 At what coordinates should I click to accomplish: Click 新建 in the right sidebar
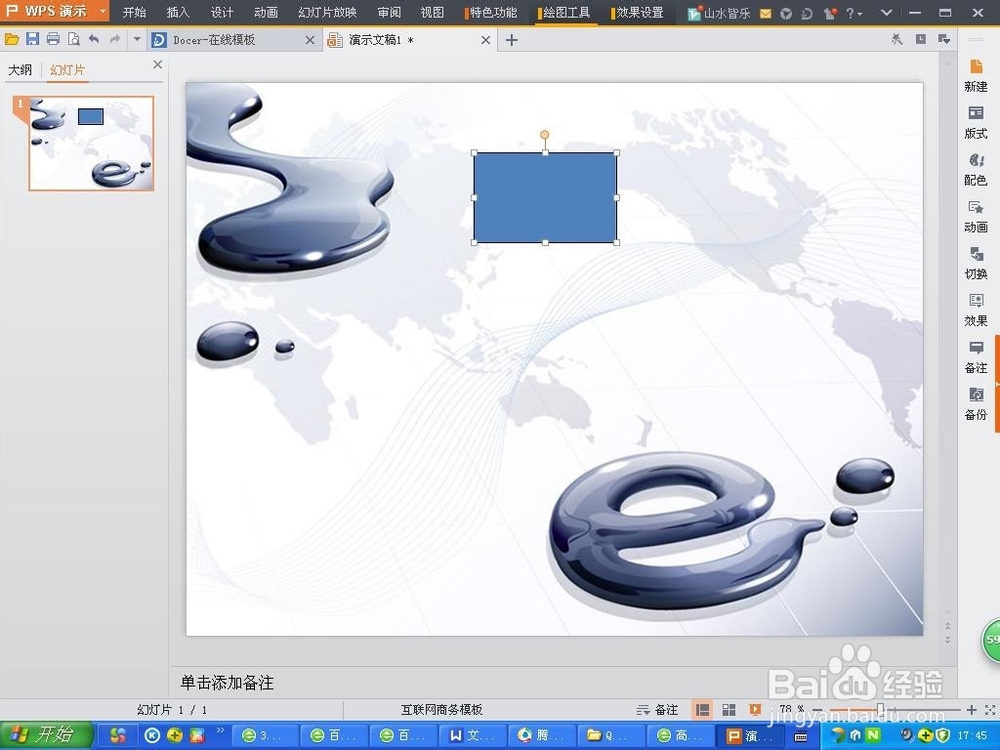[x=976, y=75]
